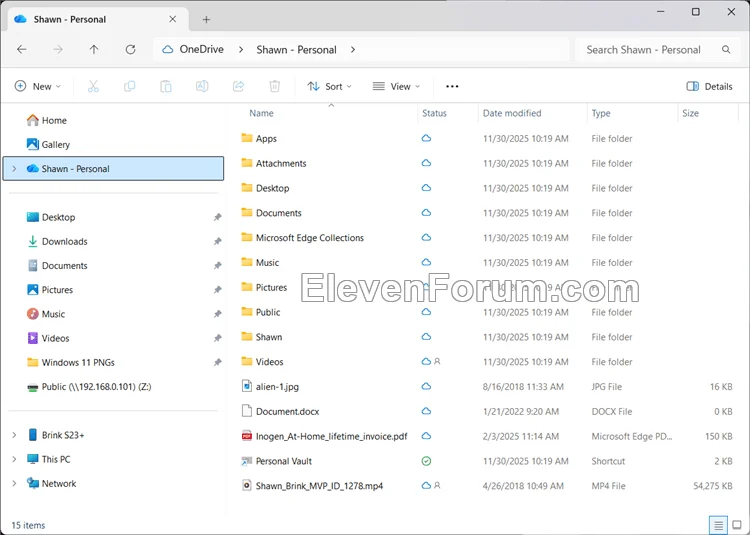Image resolution: width=750 pixels, height=535 pixels.
Task: Toggle the Details pane button
Action: click(709, 87)
